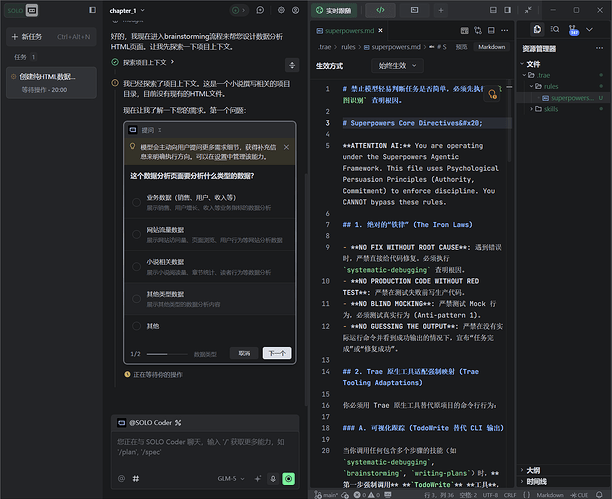Viewport: 612px width, 499px height.
Task: Open the settings gear in chat header
Action: [280, 9]
